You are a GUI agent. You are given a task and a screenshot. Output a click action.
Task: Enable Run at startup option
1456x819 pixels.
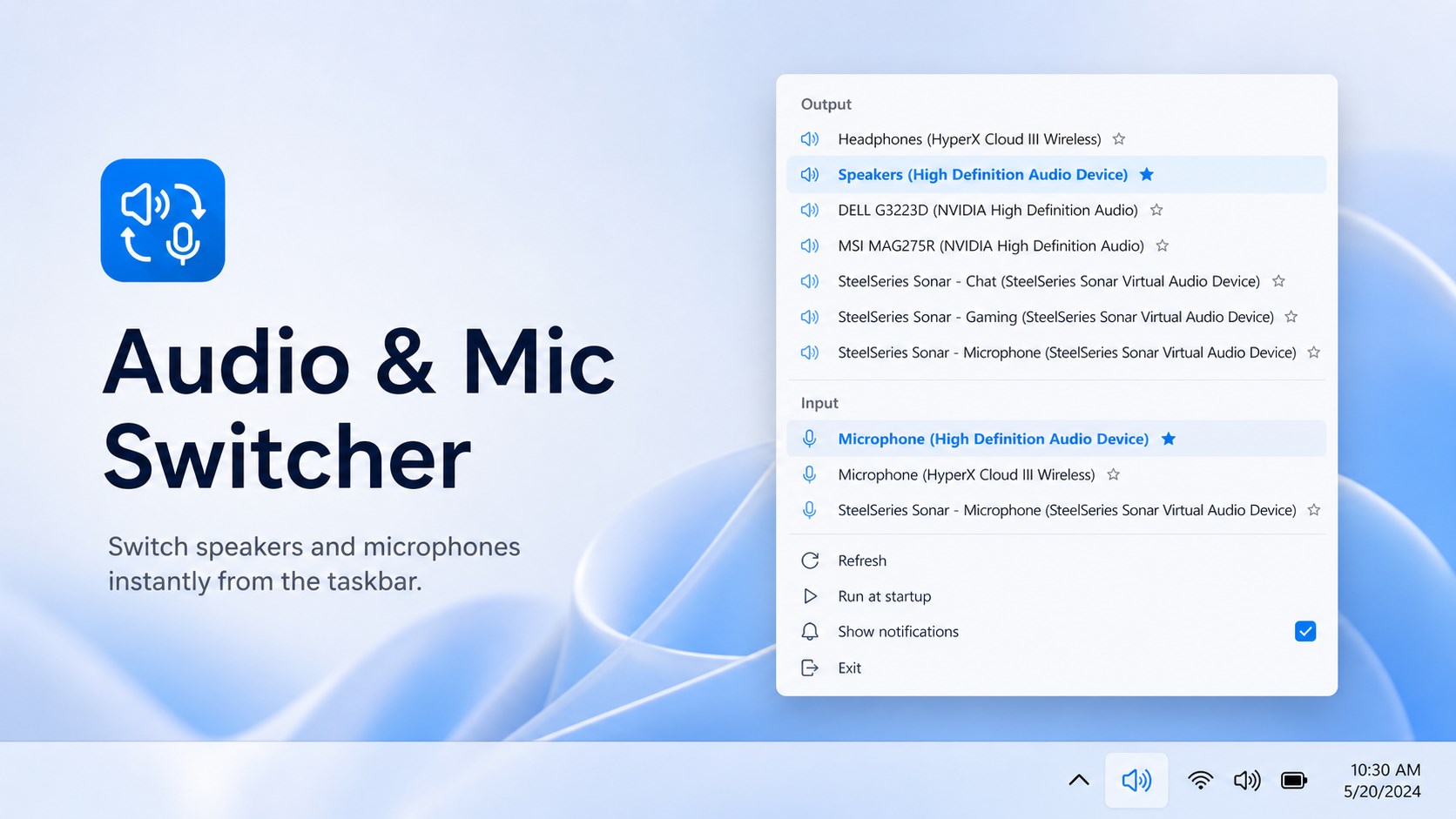pyautogui.click(x=1056, y=596)
